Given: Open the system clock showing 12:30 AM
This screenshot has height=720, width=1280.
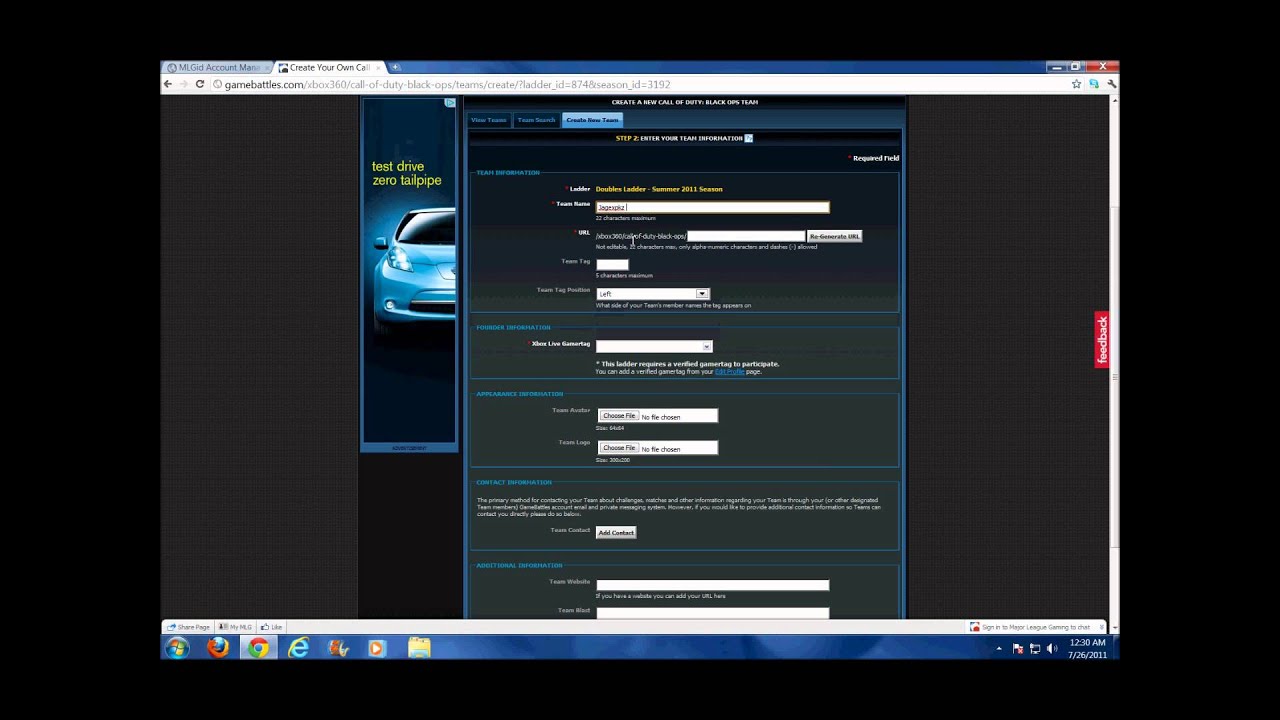Looking at the screenshot, I should click(x=1087, y=648).
